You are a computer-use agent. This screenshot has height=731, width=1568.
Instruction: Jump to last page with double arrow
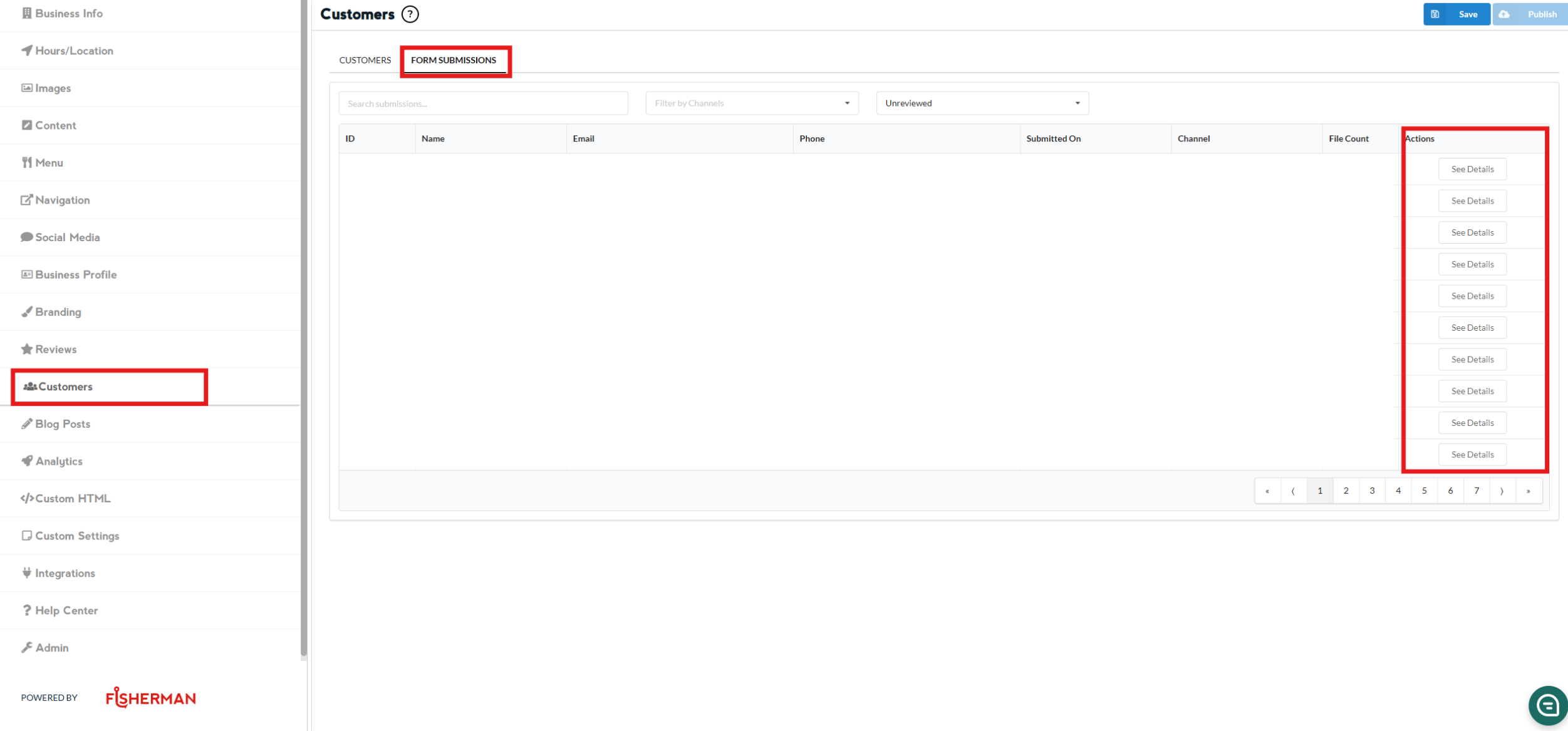pos(1529,490)
